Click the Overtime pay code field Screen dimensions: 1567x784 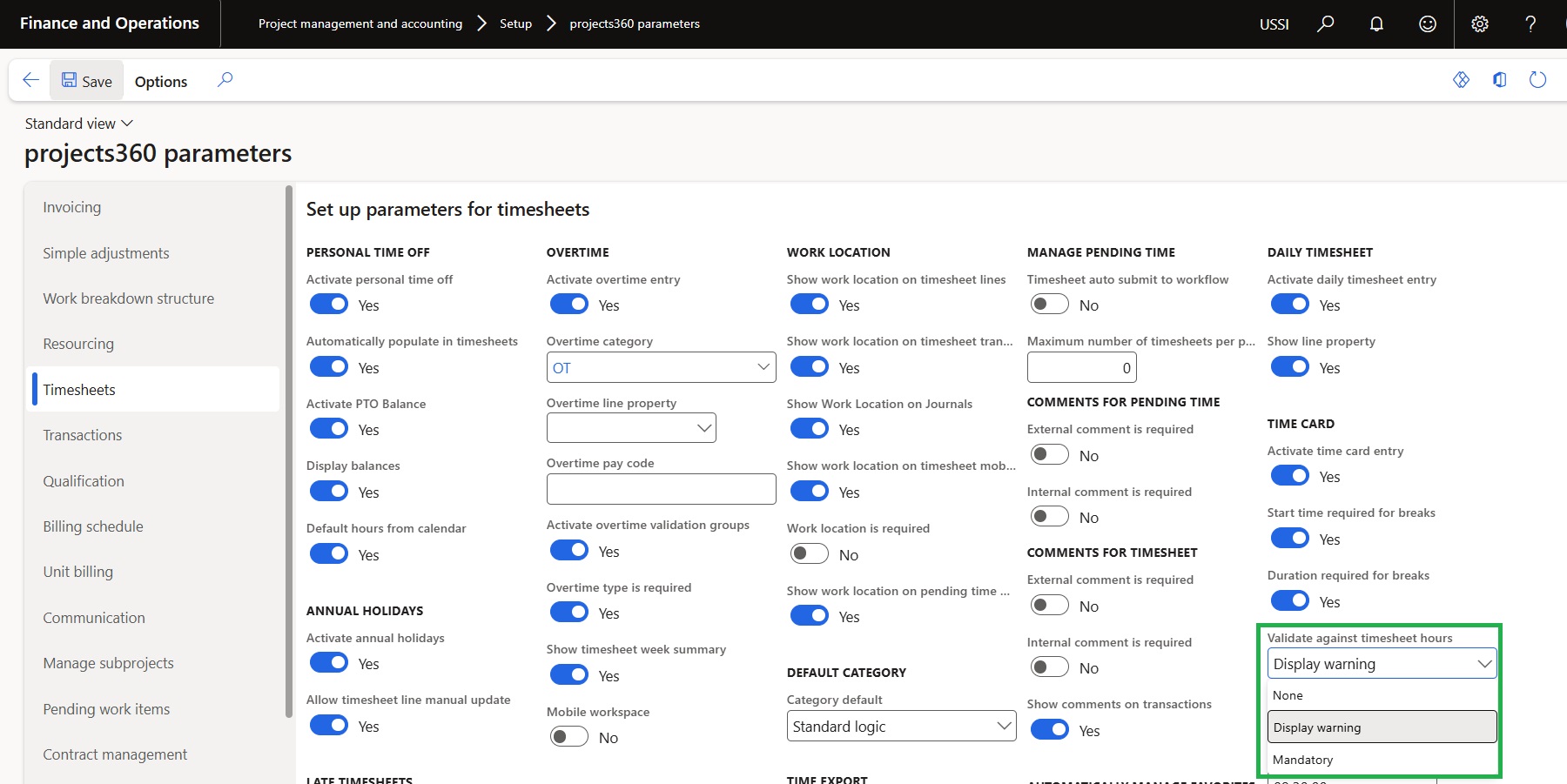coord(661,489)
